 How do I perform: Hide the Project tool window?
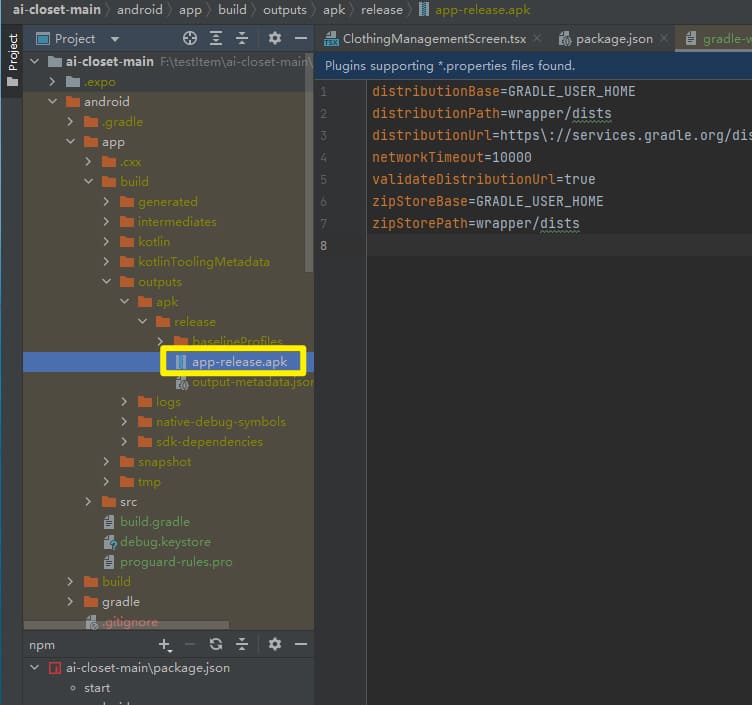pyautogui.click(x=300, y=39)
